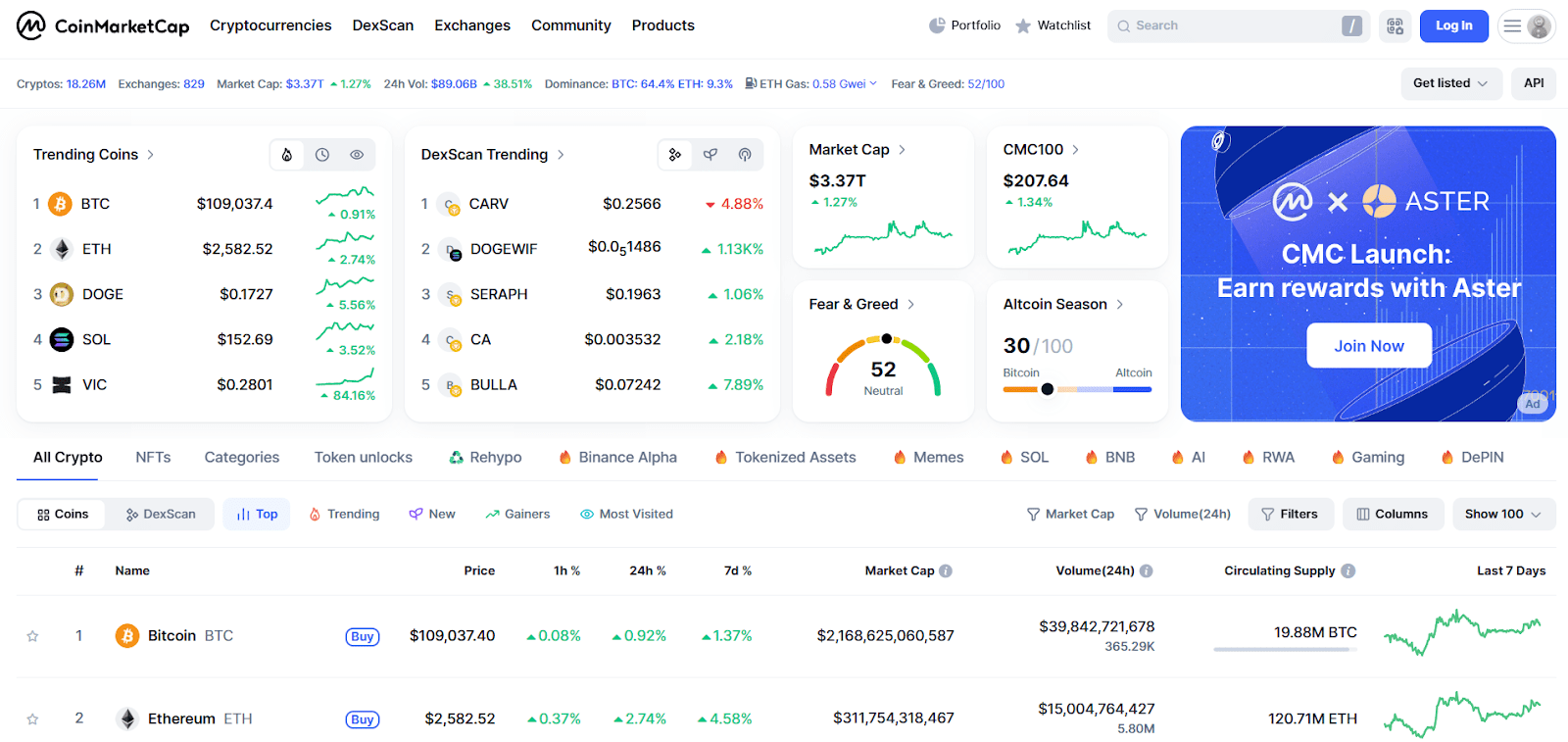The image size is (1568, 742).
Task: Expand the ETH Gas dropdown
Action: (872, 84)
